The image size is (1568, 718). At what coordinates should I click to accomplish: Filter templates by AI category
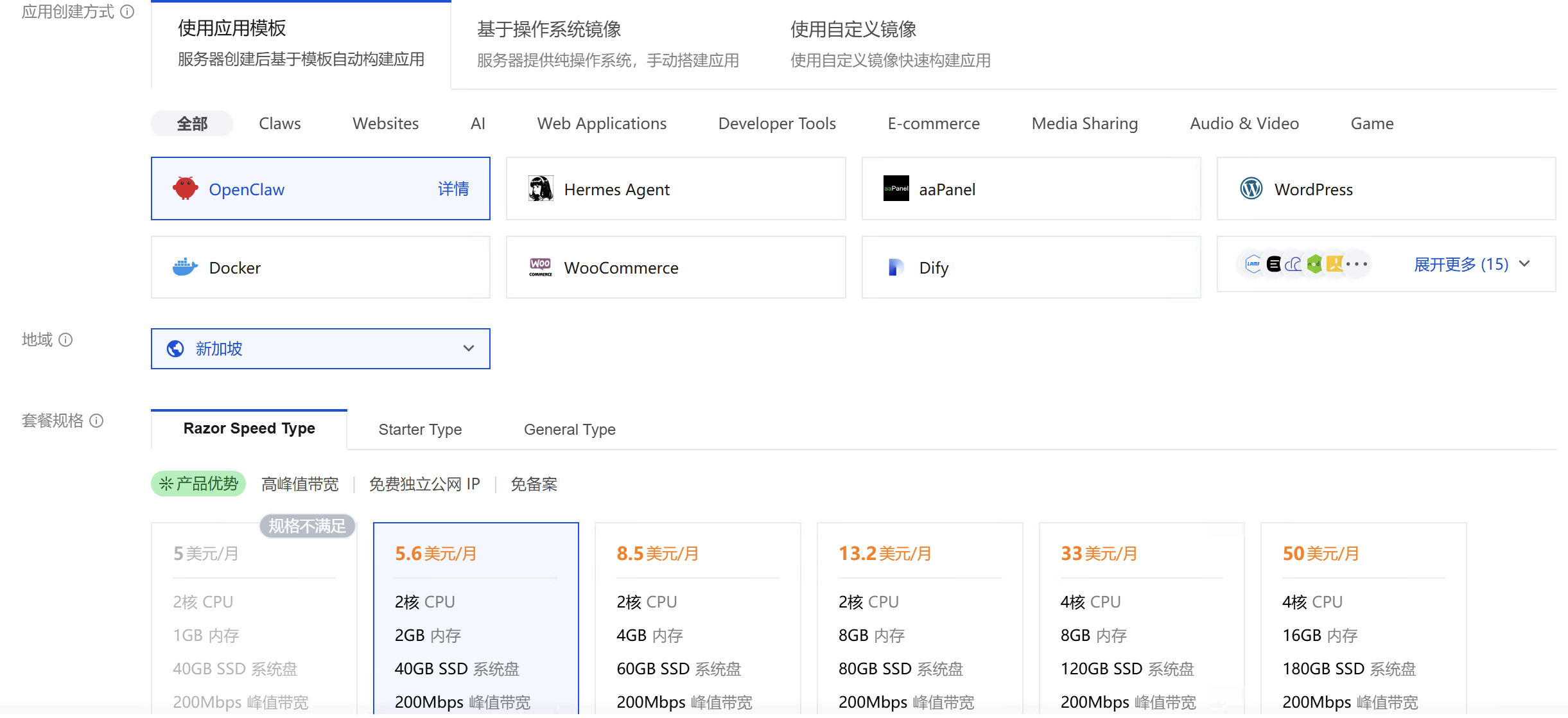point(478,123)
